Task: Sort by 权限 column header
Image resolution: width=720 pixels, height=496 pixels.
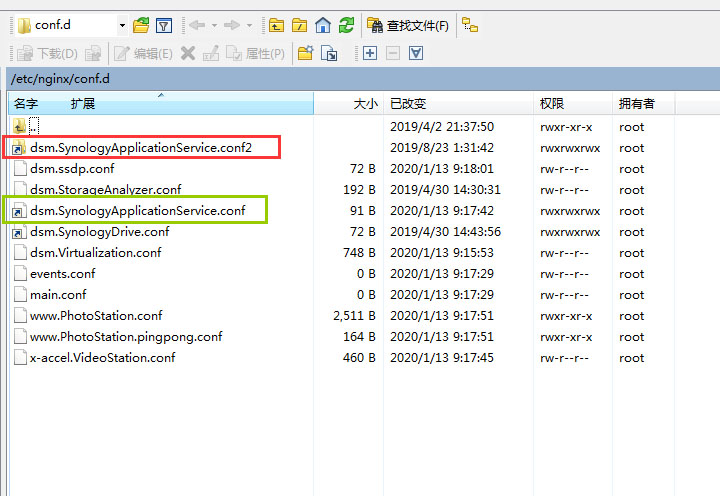Action: 551,104
